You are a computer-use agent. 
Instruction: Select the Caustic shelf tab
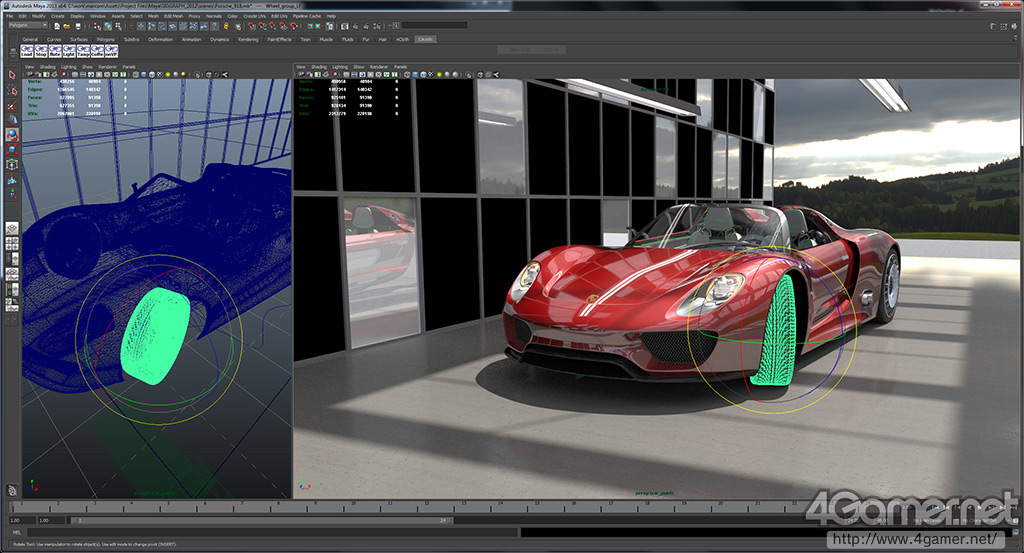(x=427, y=39)
